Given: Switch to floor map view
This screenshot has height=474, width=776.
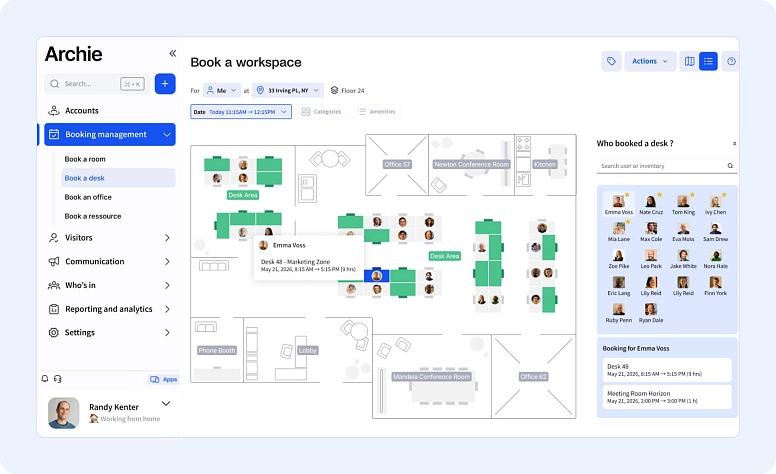Looking at the screenshot, I should tap(689, 62).
